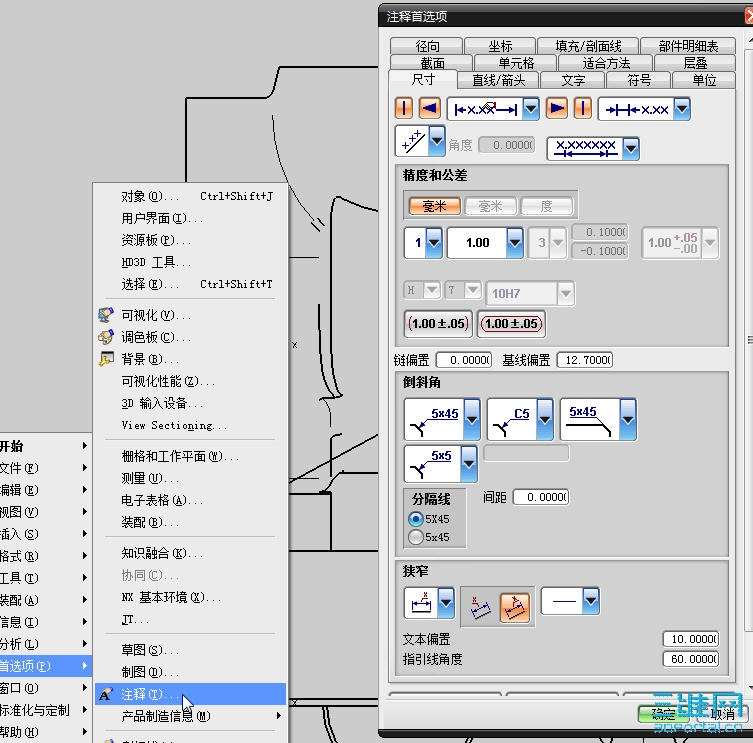Toggle the first 毫米 units button

435,207
